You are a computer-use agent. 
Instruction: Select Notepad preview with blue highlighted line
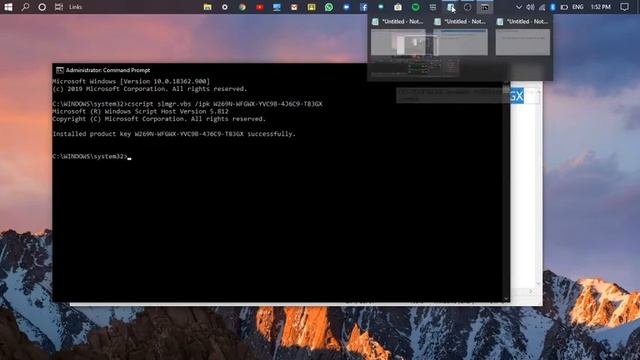point(460,42)
